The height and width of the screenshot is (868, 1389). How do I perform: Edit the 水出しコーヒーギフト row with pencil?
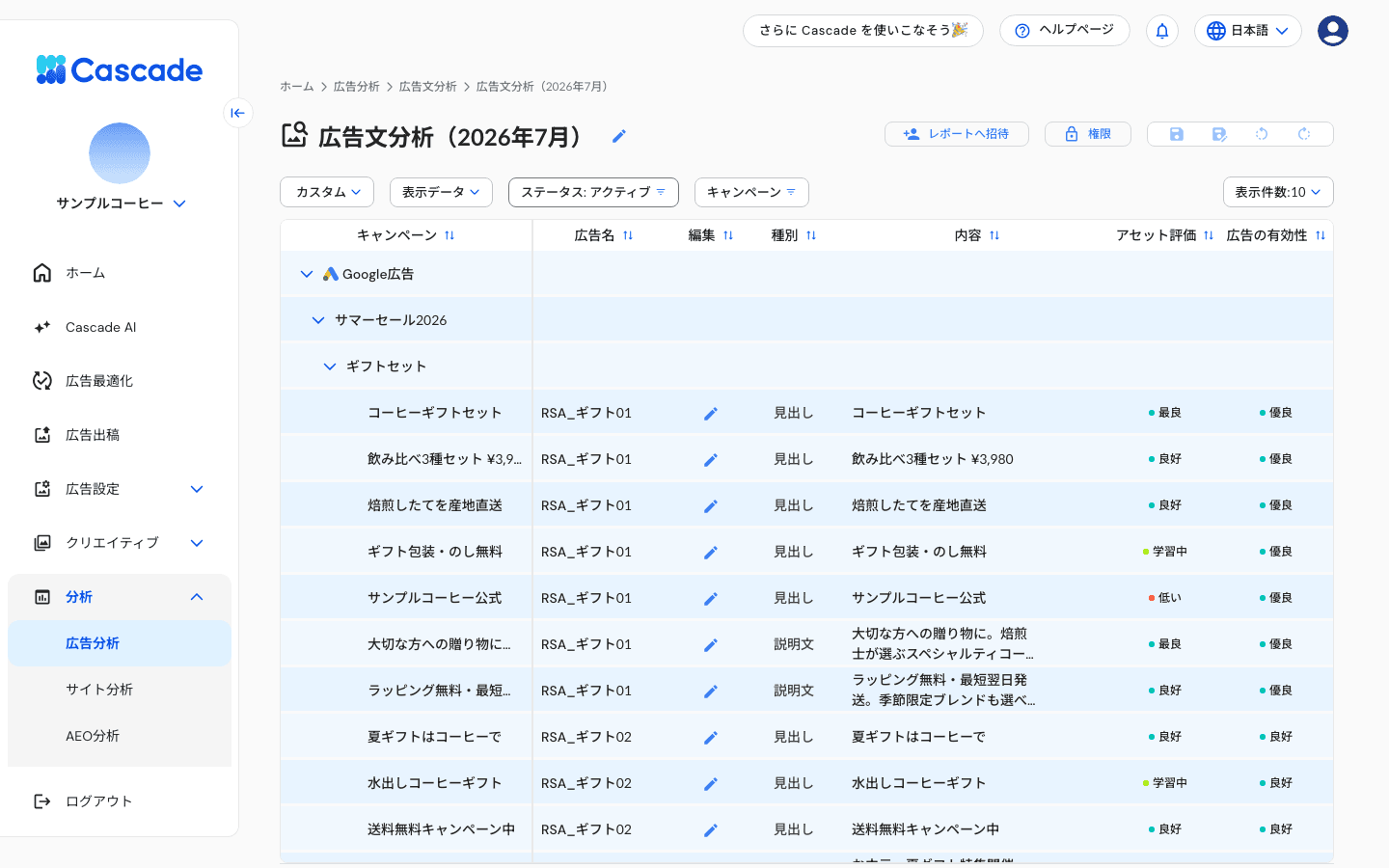[x=711, y=784]
